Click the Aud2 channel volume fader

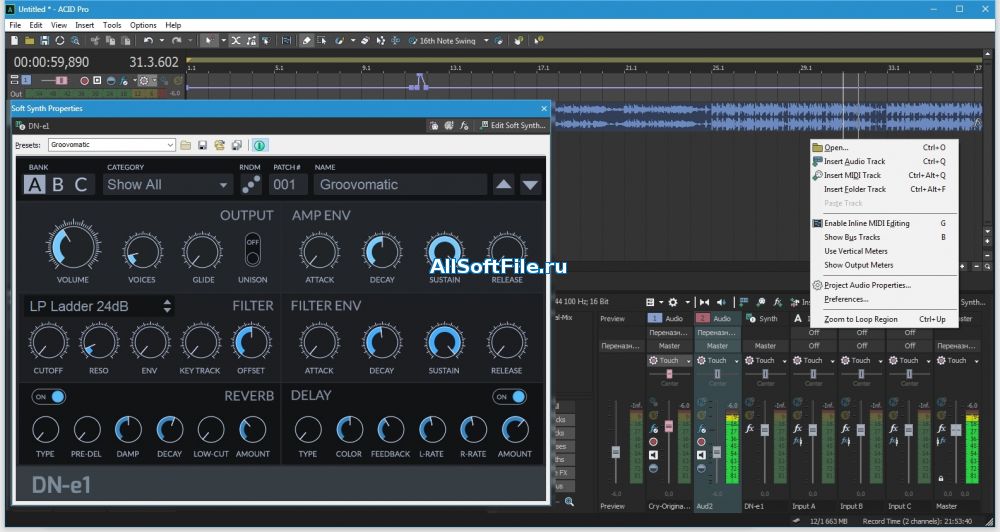tap(717, 452)
